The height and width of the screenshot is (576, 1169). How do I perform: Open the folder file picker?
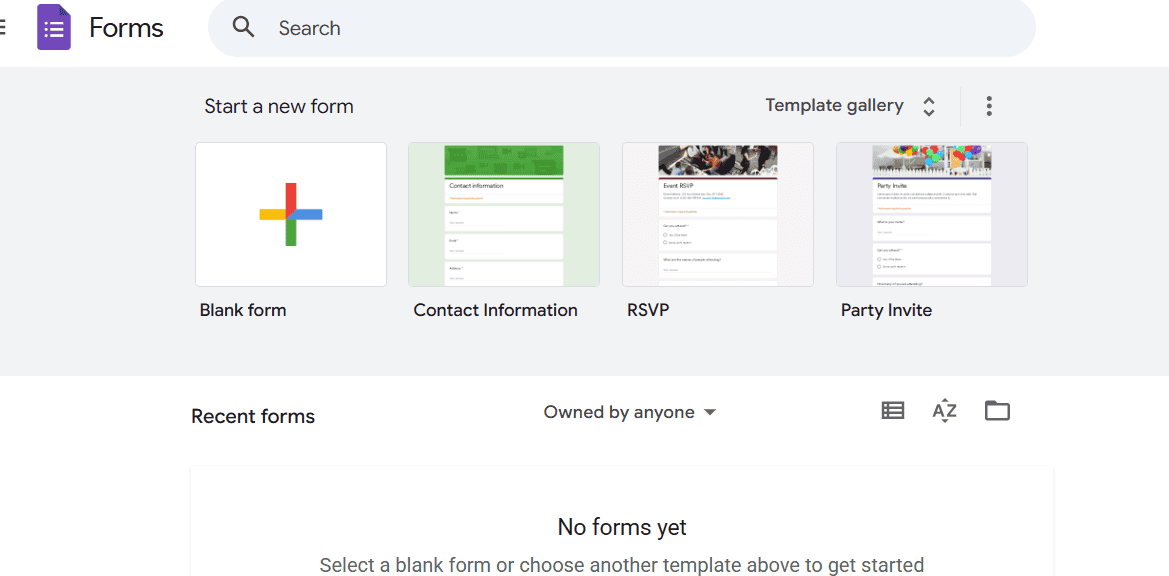(997, 410)
